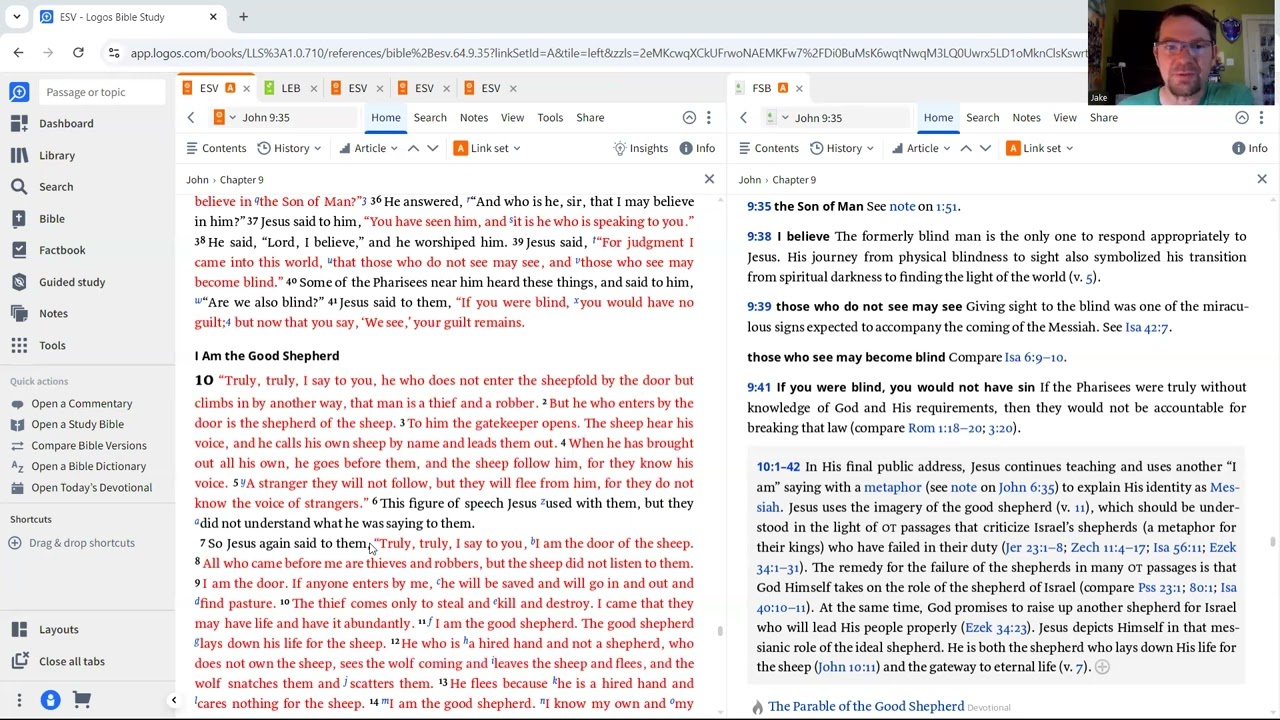Open the Tools tab in ESV panel

(x=550, y=118)
